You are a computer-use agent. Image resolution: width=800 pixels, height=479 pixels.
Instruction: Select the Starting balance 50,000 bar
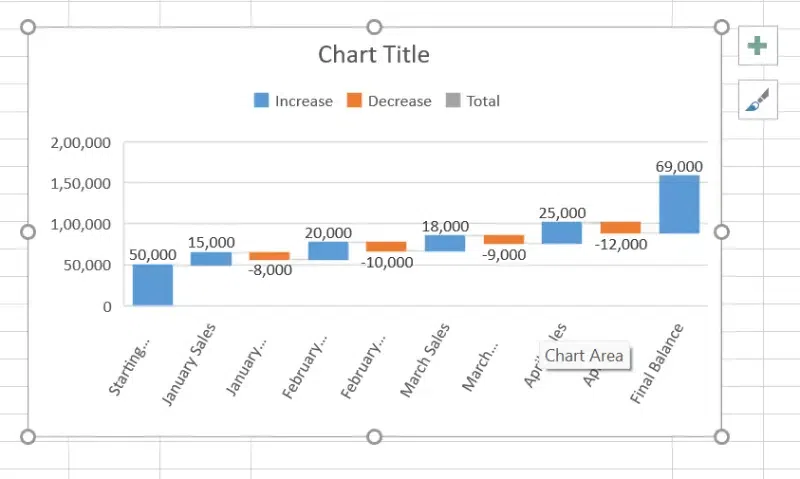point(153,285)
